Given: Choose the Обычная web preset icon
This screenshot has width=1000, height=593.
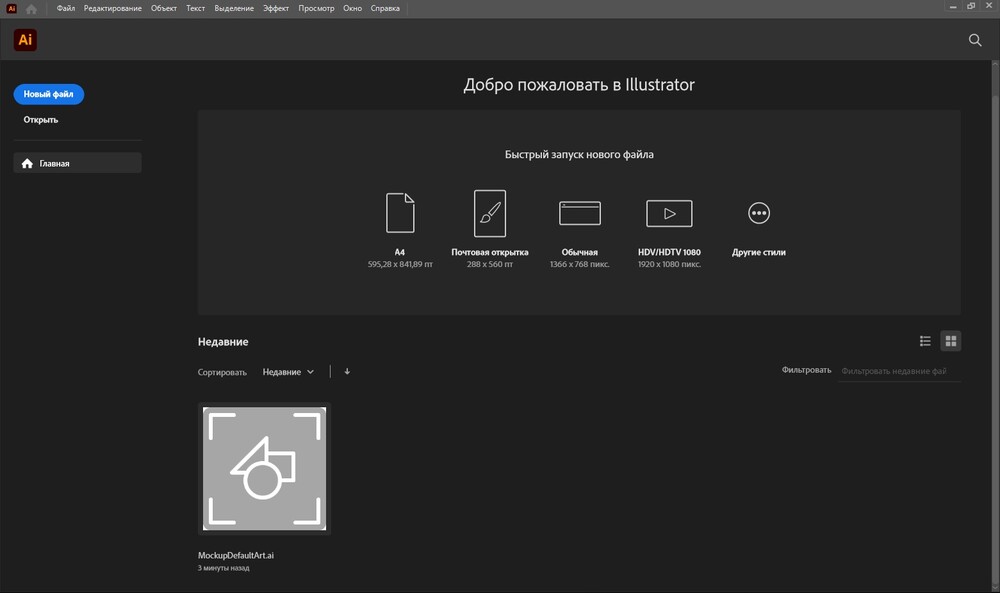Looking at the screenshot, I should point(580,212).
